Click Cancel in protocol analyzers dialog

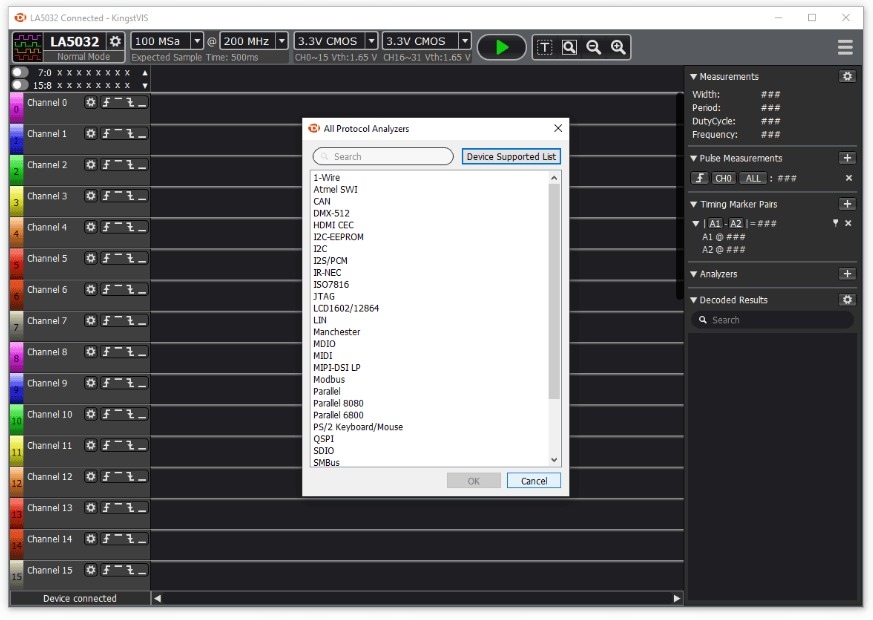coord(533,481)
